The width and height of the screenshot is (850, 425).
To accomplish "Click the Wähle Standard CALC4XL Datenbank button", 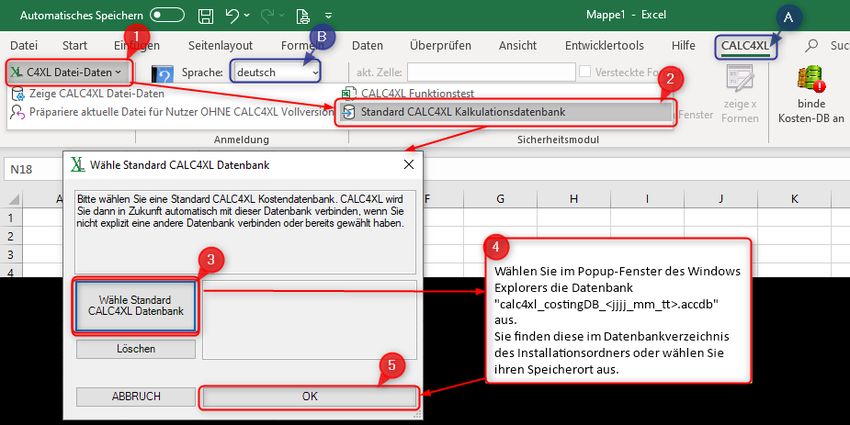I will click(x=136, y=306).
